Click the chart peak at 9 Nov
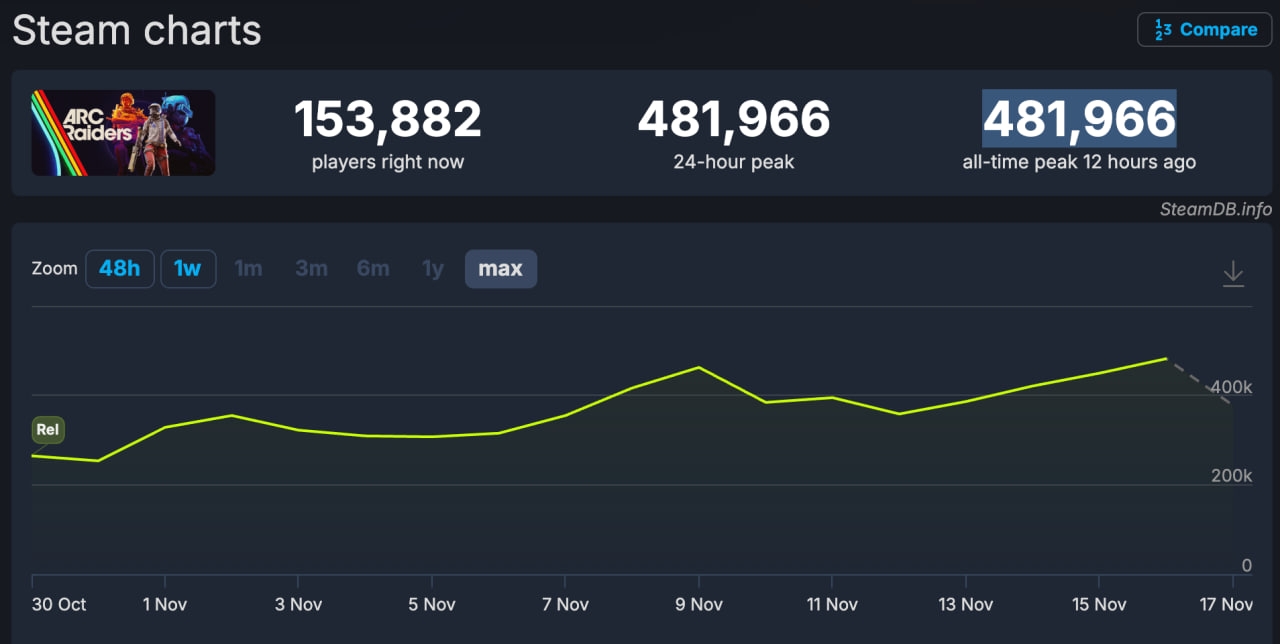The width and height of the screenshot is (1280, 644). click(x=698, y=368)
